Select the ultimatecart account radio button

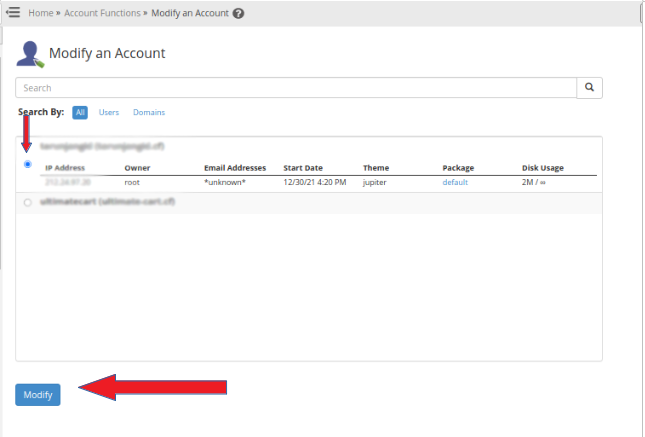pos(28,202)
